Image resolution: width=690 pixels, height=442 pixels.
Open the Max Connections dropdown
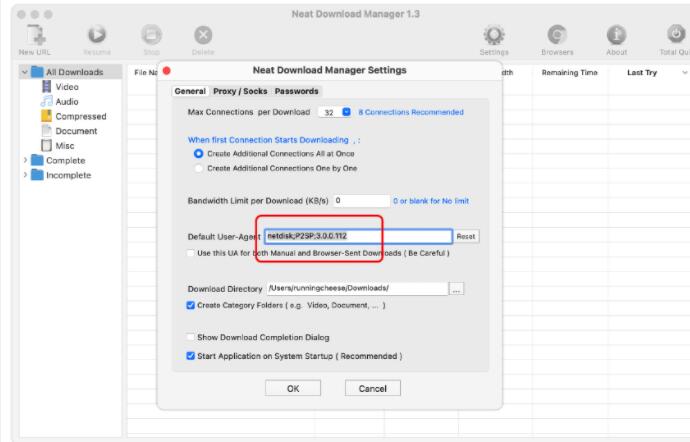pos(346,112)
